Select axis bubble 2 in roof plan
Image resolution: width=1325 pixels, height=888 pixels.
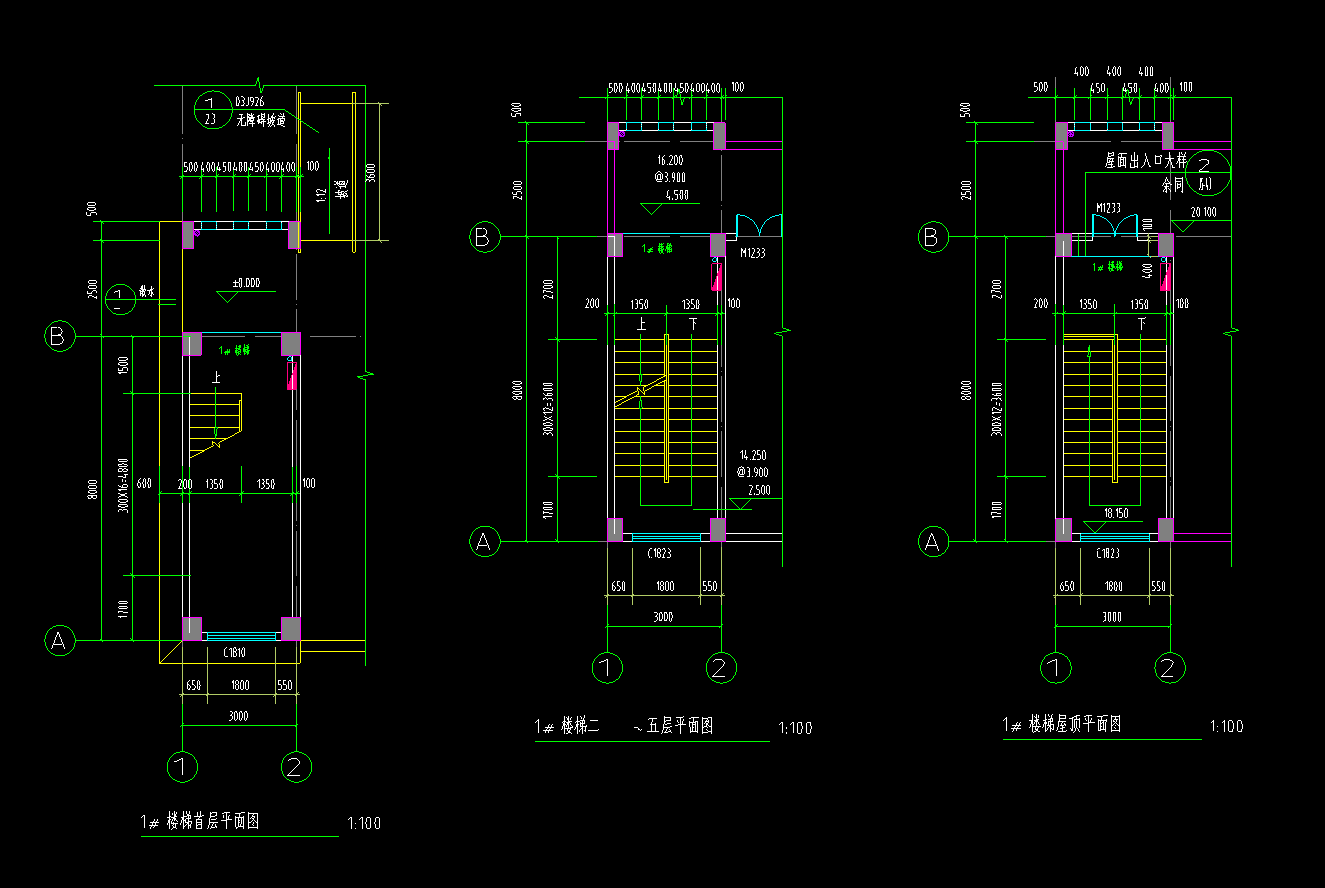[1170, 668]
